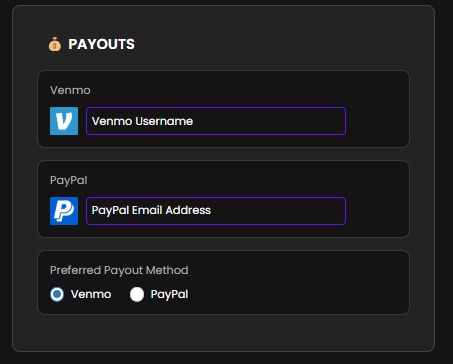Choose PayPal by clicking its radio label
This screenshot has width=453, height=364.
tap(169, 294)
